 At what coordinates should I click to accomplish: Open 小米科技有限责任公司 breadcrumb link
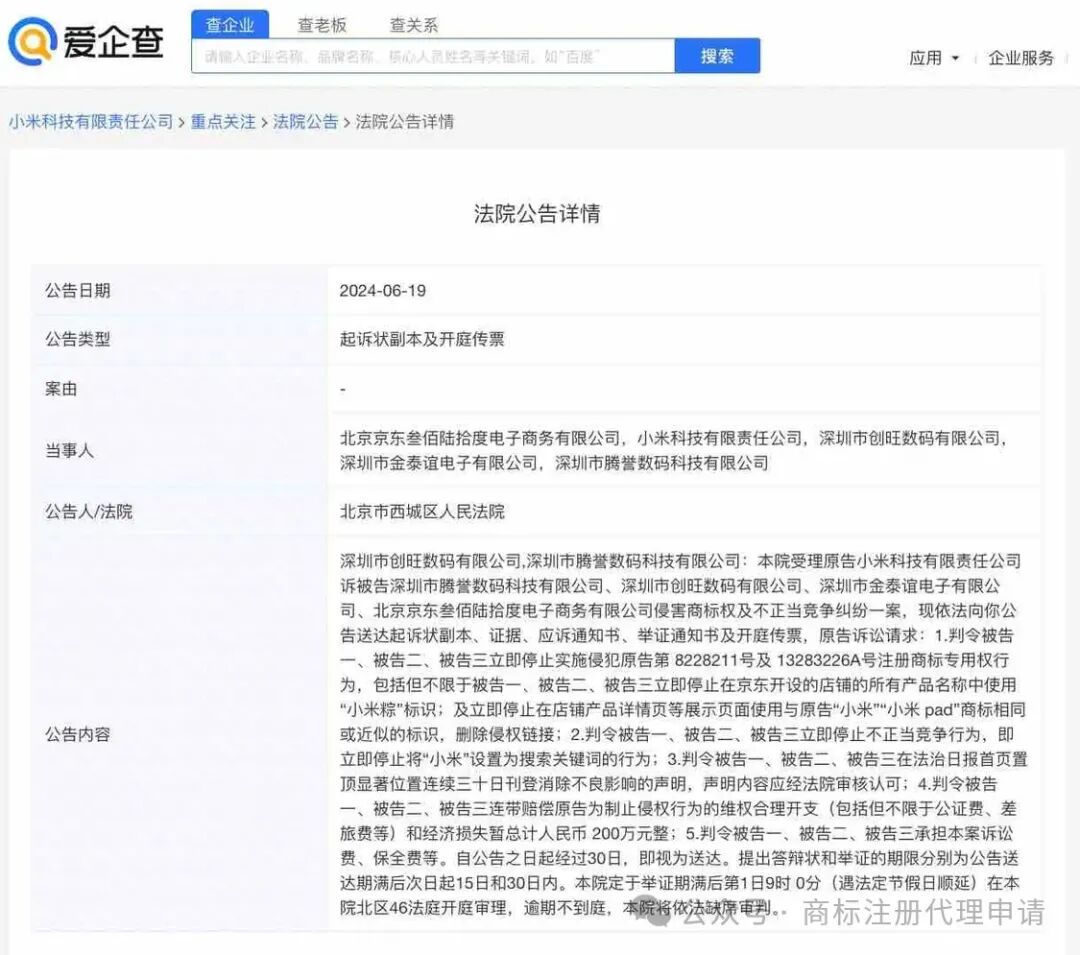tap(91, 122)
